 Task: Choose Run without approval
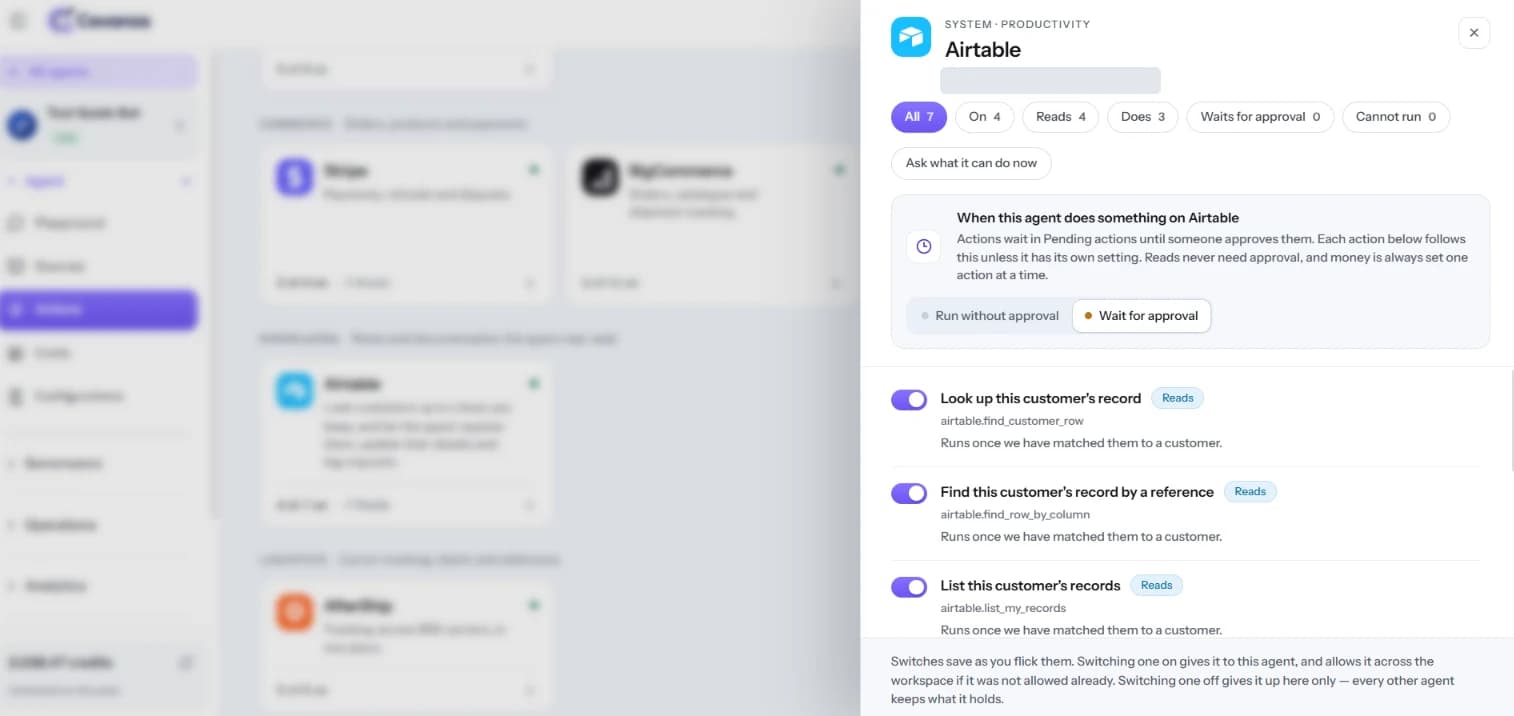(x=989, y=316)
